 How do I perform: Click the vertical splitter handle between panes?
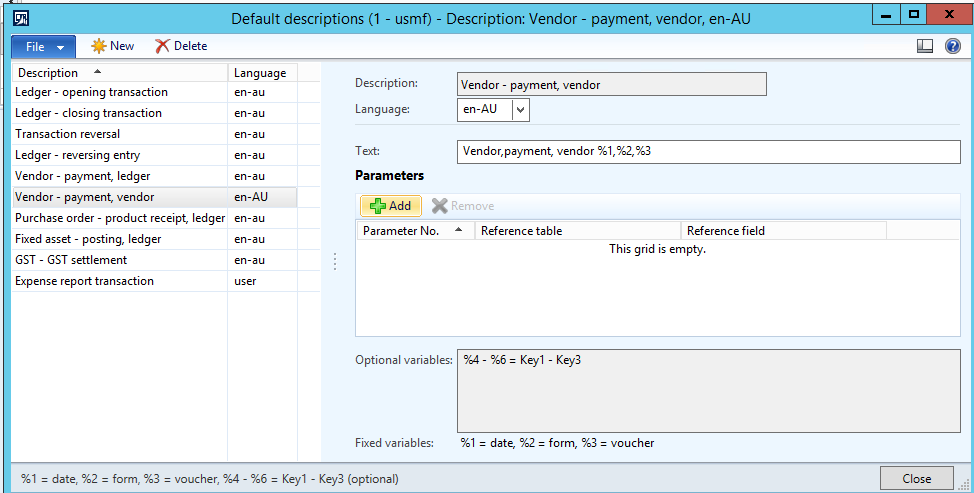tap(334, 261)
